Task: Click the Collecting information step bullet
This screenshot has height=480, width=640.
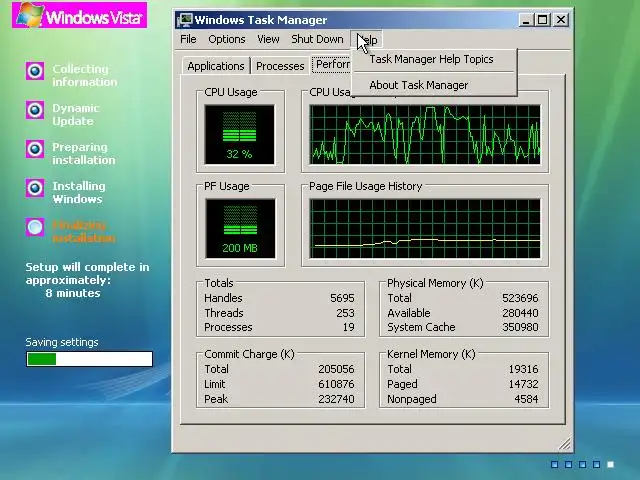Action: [35, 71]
